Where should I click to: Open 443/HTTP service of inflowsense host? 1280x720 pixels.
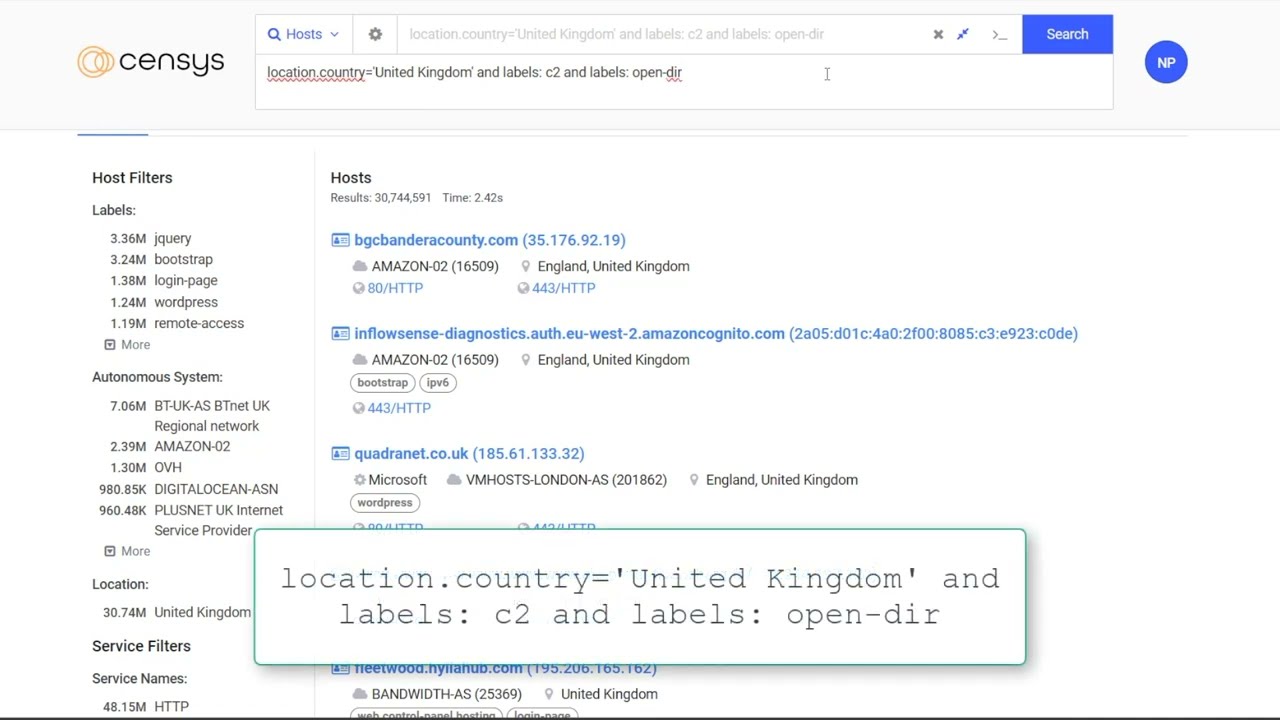(x=399, y=408)
